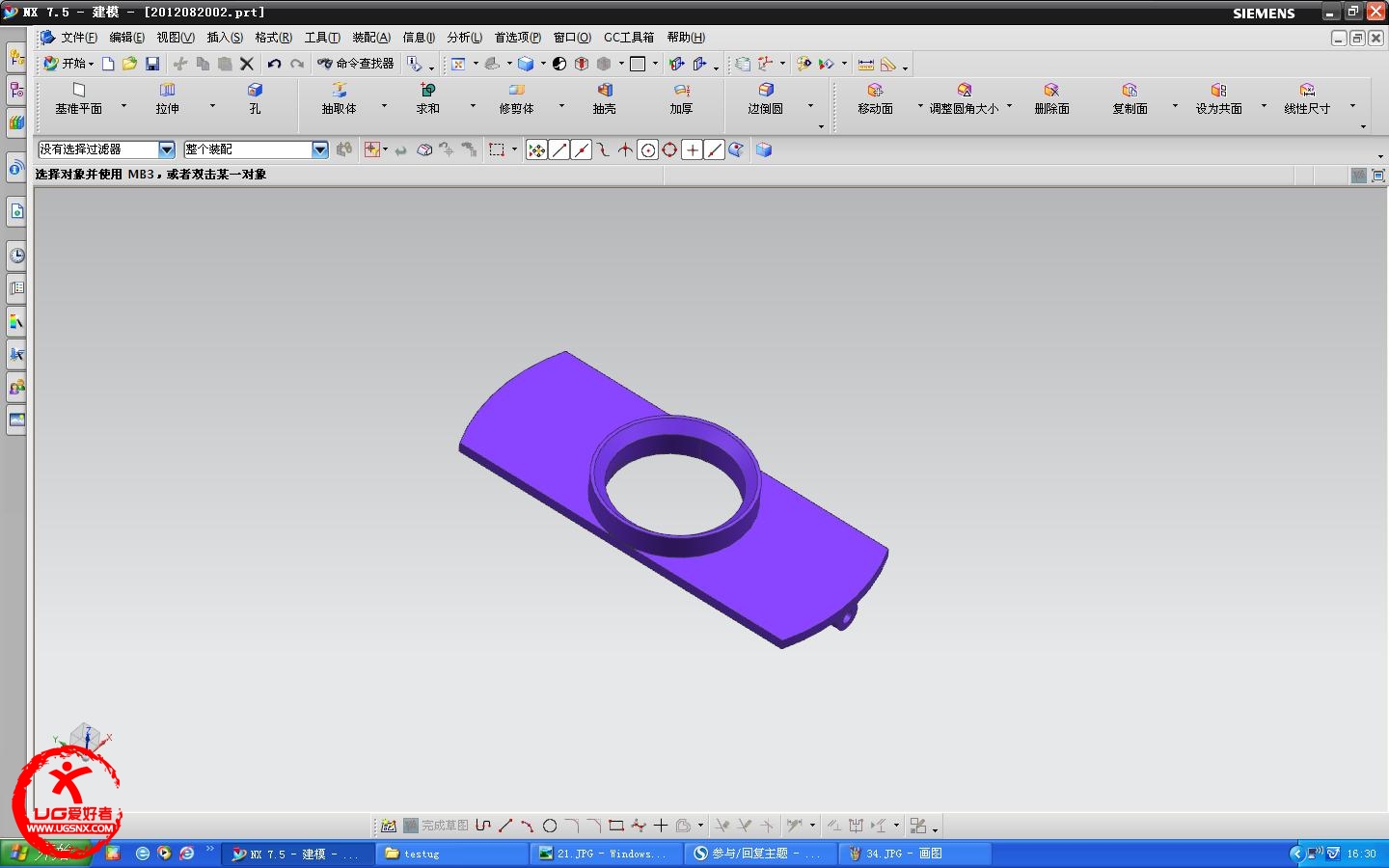Open the GC工具箱 menu
This screenshot has height=868, width=1389.
coord(629,38)
